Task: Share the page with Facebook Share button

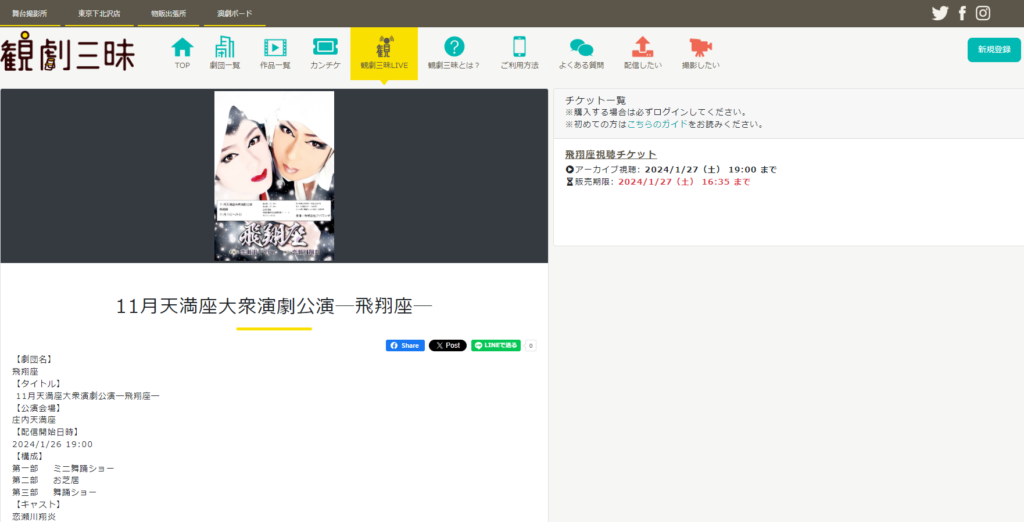Action: click(x=405, y=345)
